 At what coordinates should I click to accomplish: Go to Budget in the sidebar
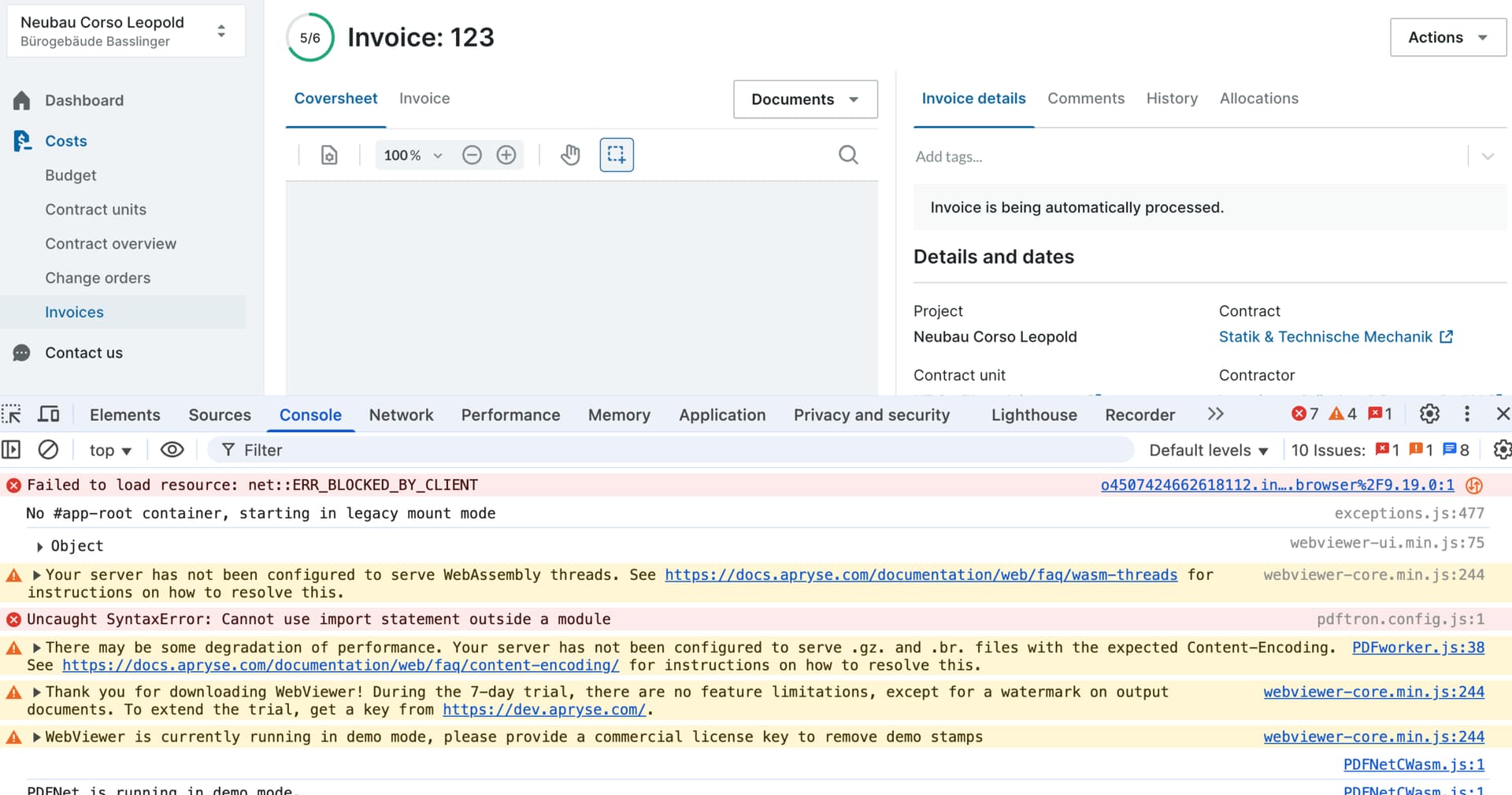coord(71,176)
